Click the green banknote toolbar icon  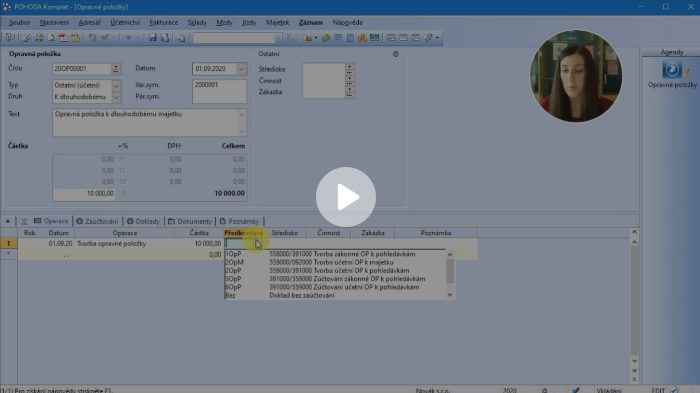click(x=326, y=38)
